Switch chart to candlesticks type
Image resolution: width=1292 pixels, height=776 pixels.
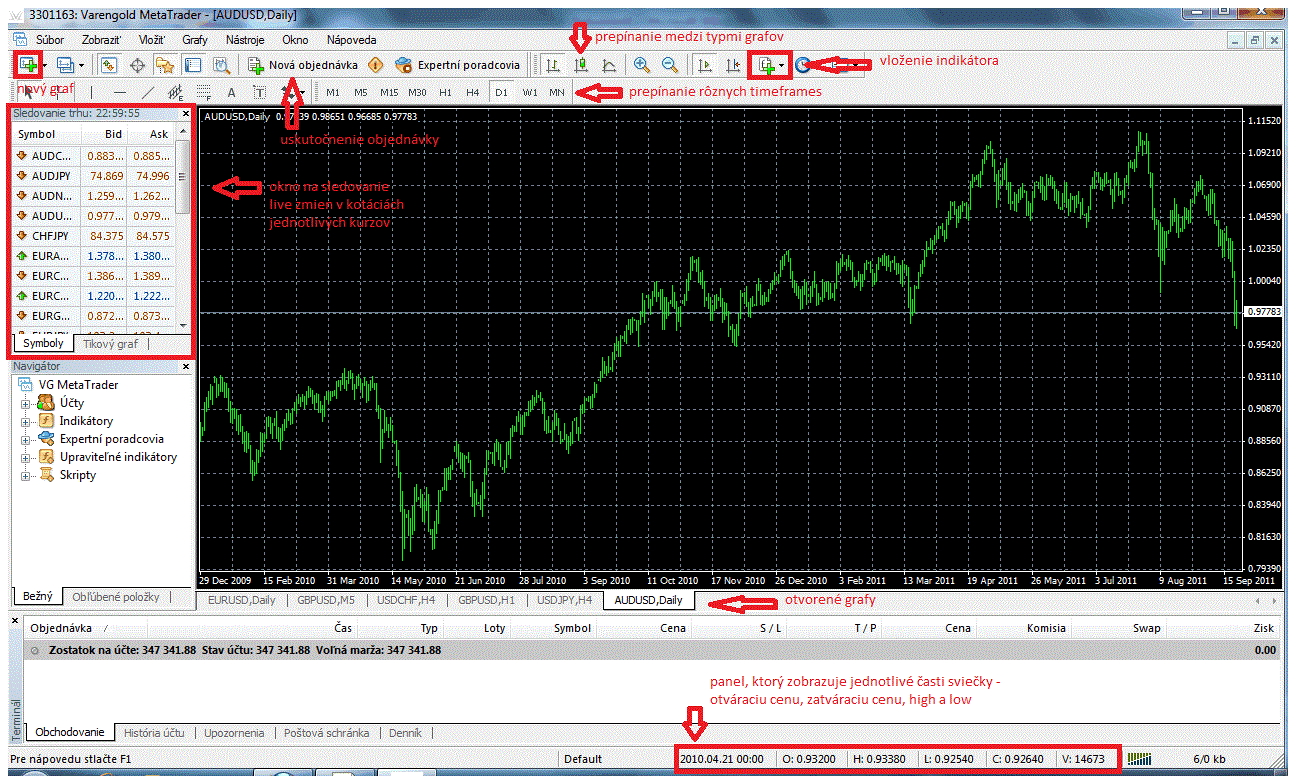[580, 65]
